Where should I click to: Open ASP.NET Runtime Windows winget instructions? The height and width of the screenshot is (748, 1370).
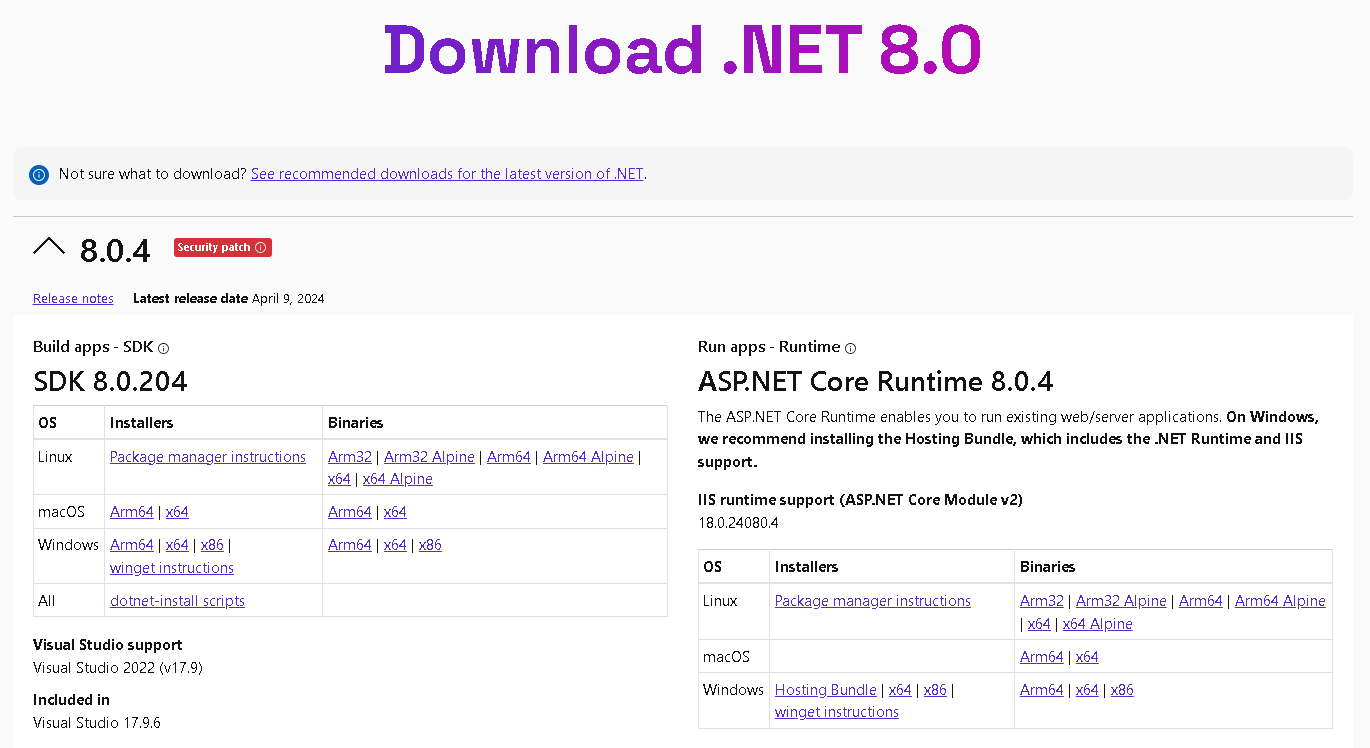pos(837,712)
